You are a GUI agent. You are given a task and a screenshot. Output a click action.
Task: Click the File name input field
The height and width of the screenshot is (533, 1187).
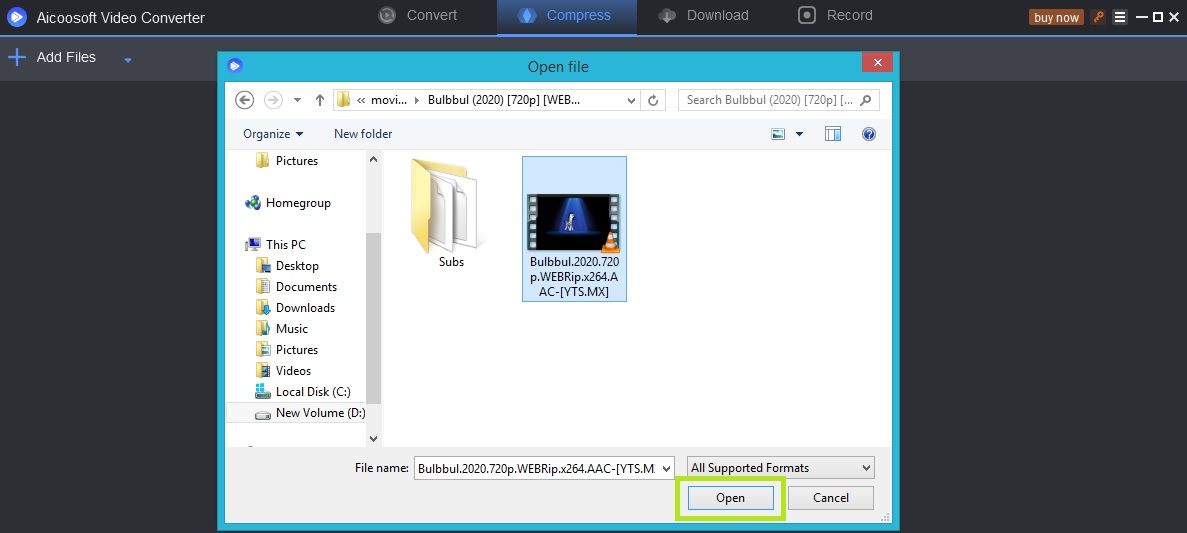(x=537, y=469)
